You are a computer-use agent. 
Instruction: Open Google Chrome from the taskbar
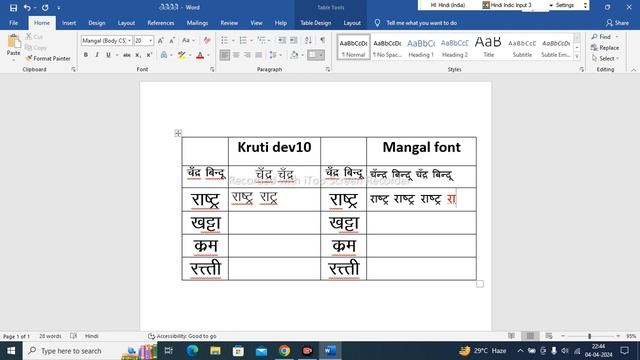tap(284, 351)
